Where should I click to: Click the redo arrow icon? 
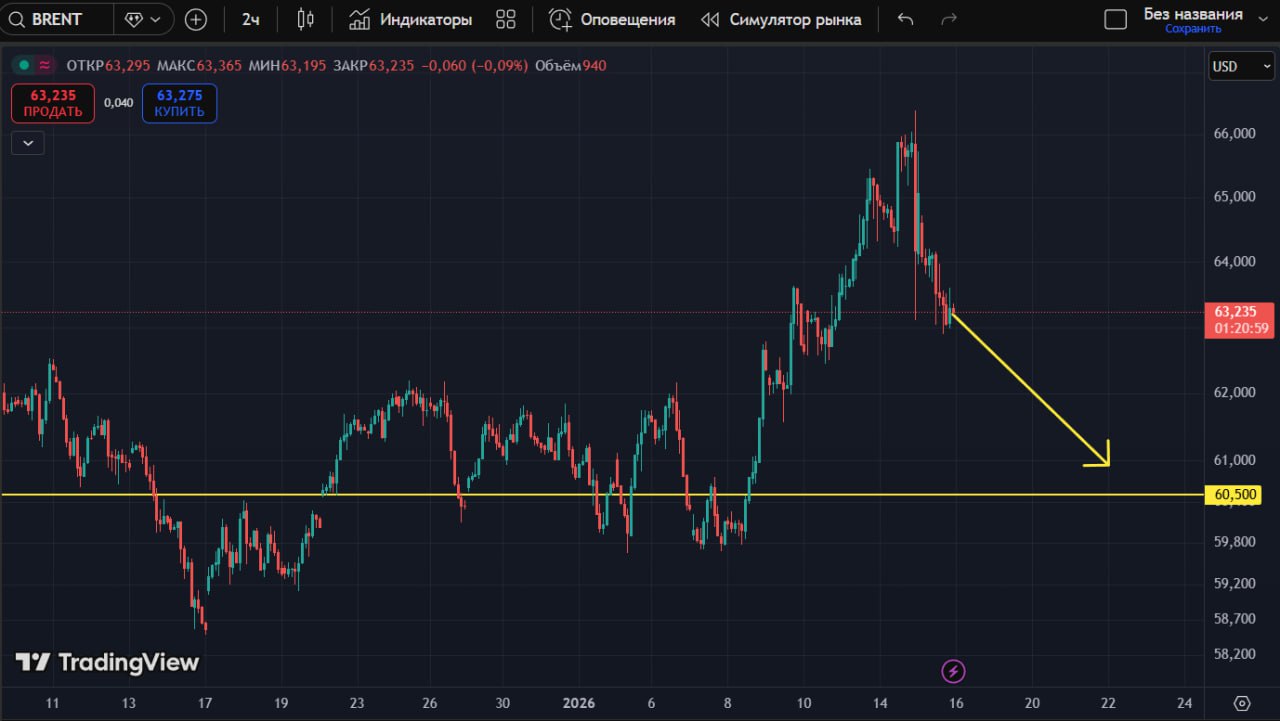coord(949,19)
